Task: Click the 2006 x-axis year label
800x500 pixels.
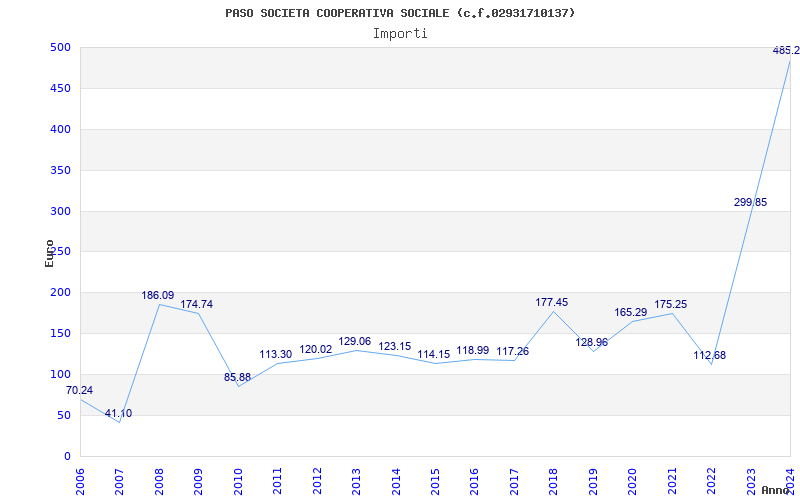Action: 81,482
